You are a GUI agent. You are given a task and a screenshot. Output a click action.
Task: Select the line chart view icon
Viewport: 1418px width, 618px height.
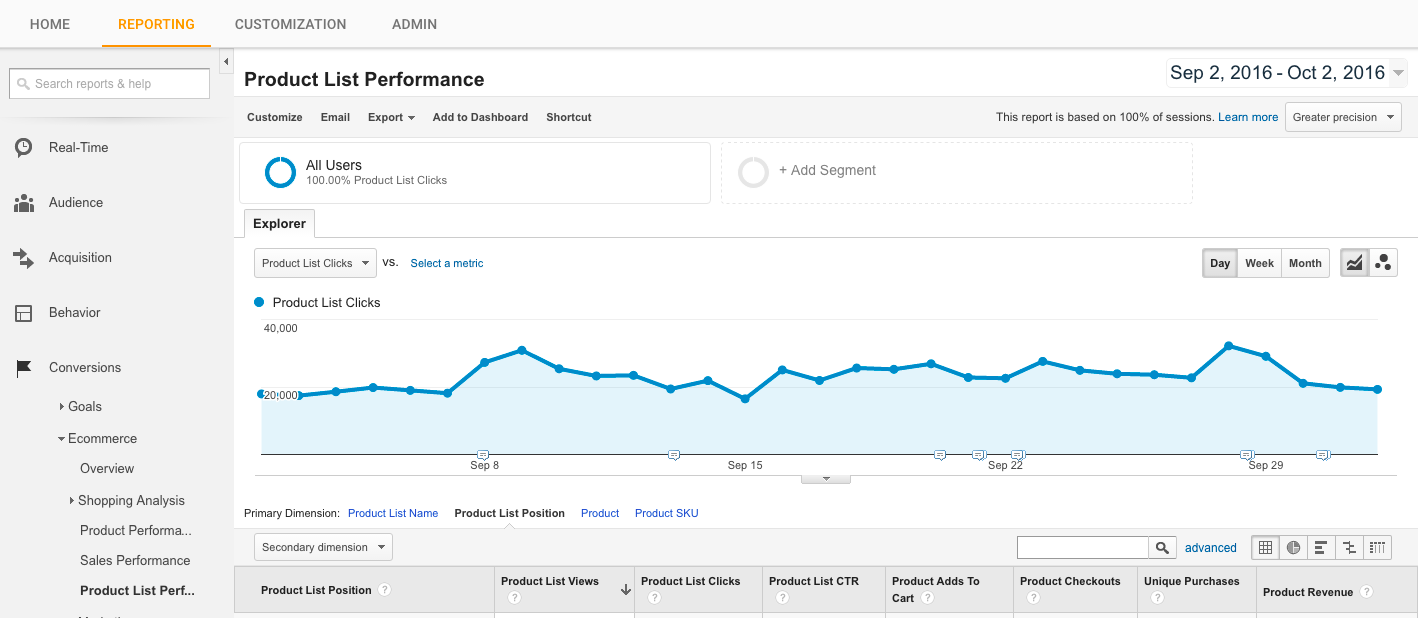[1355, 263]
